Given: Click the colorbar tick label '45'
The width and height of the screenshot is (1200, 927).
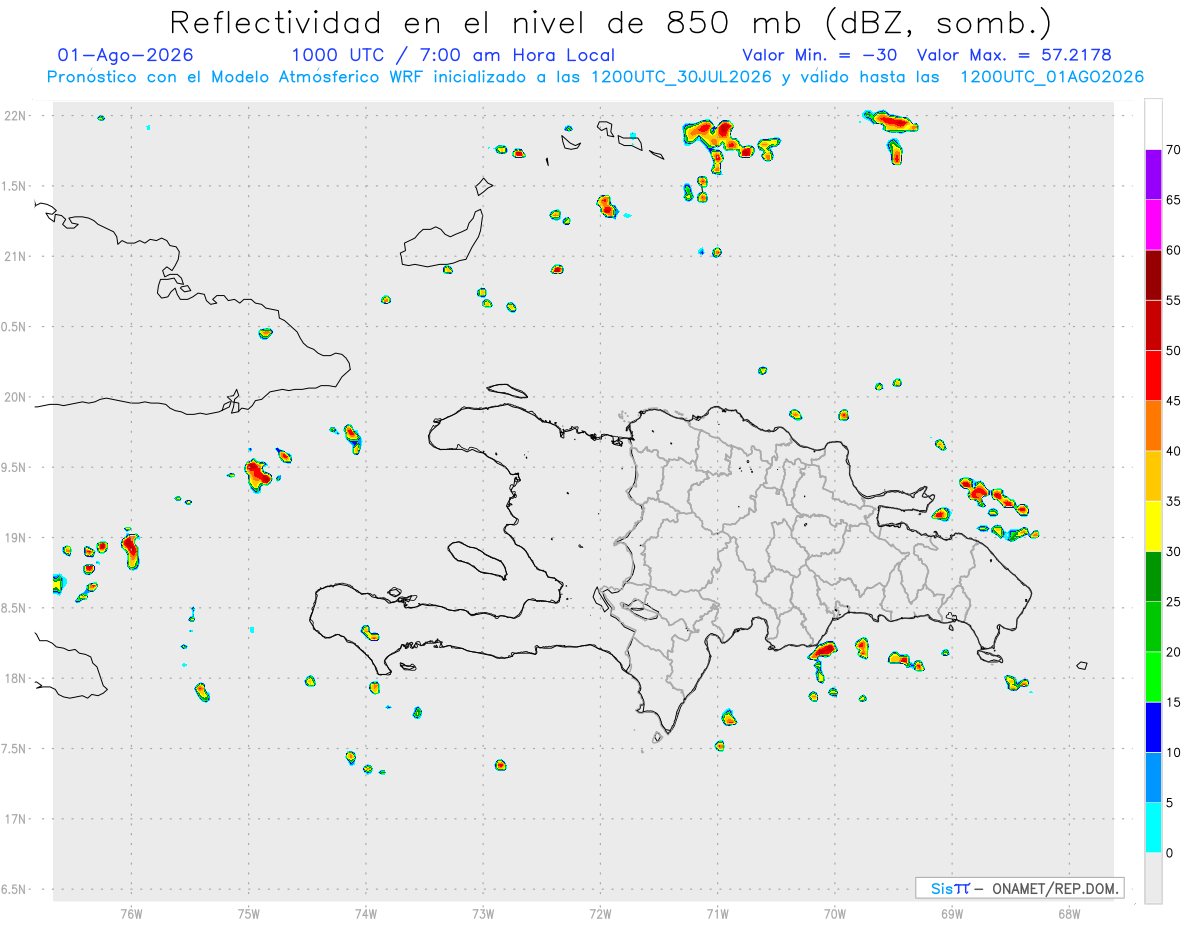Looking at the screenshot, I should click(1173, 401).
